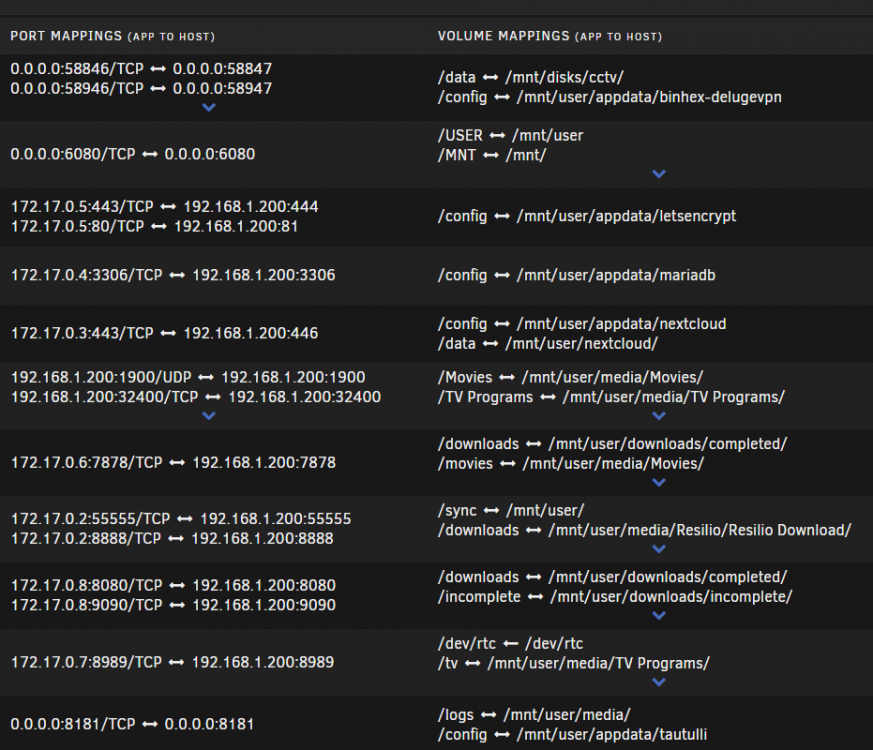Select port mapping 172.17.0.2:8888/TCP

click(x=173, y=538)
